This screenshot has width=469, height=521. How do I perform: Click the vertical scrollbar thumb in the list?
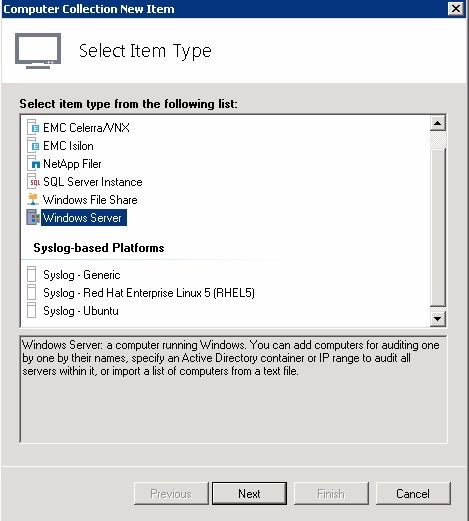pyautogui.click(x=438, y=227)
